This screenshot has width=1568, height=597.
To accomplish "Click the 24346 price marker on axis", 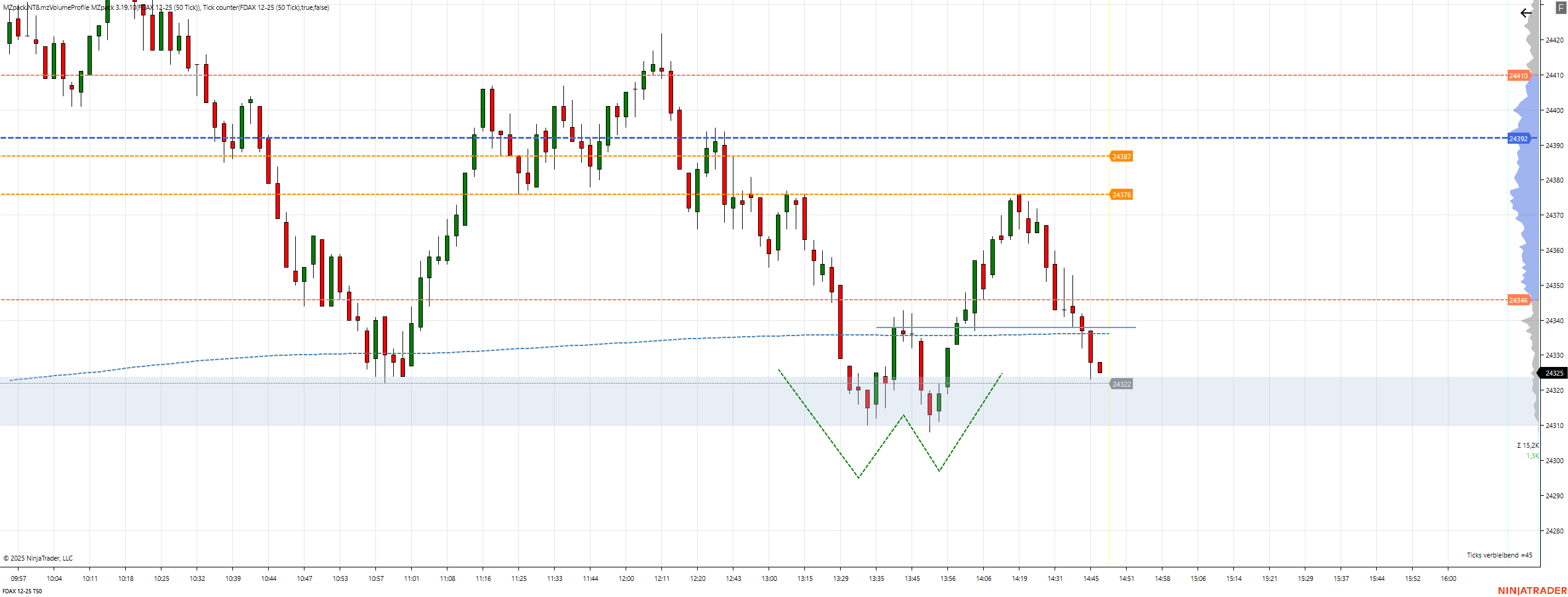I will 1519,300.
